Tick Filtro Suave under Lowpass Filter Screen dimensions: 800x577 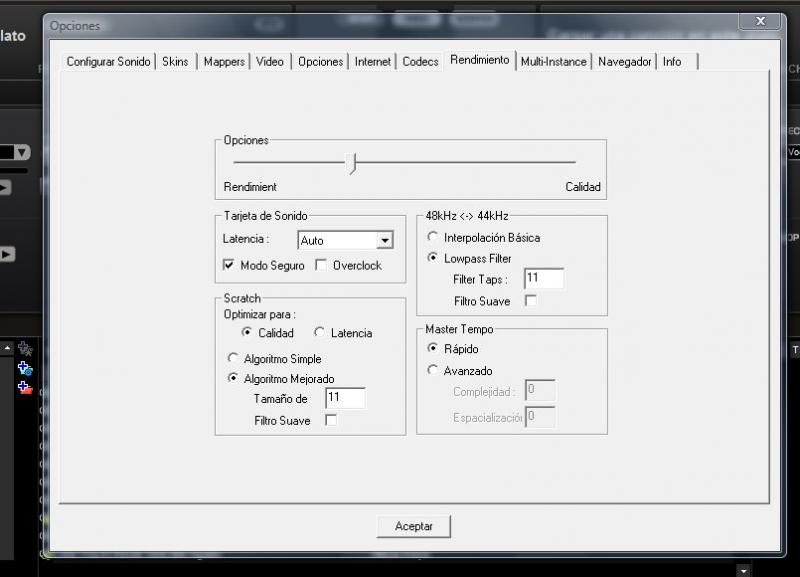pos(531,300)
